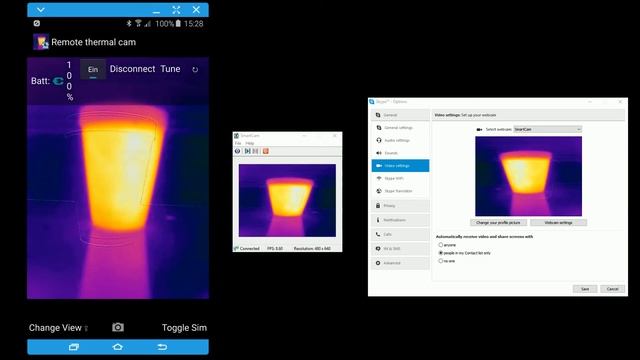Open Sounds in Skype Options
Screen dimensions: 640x360
[x=400, y=153]
